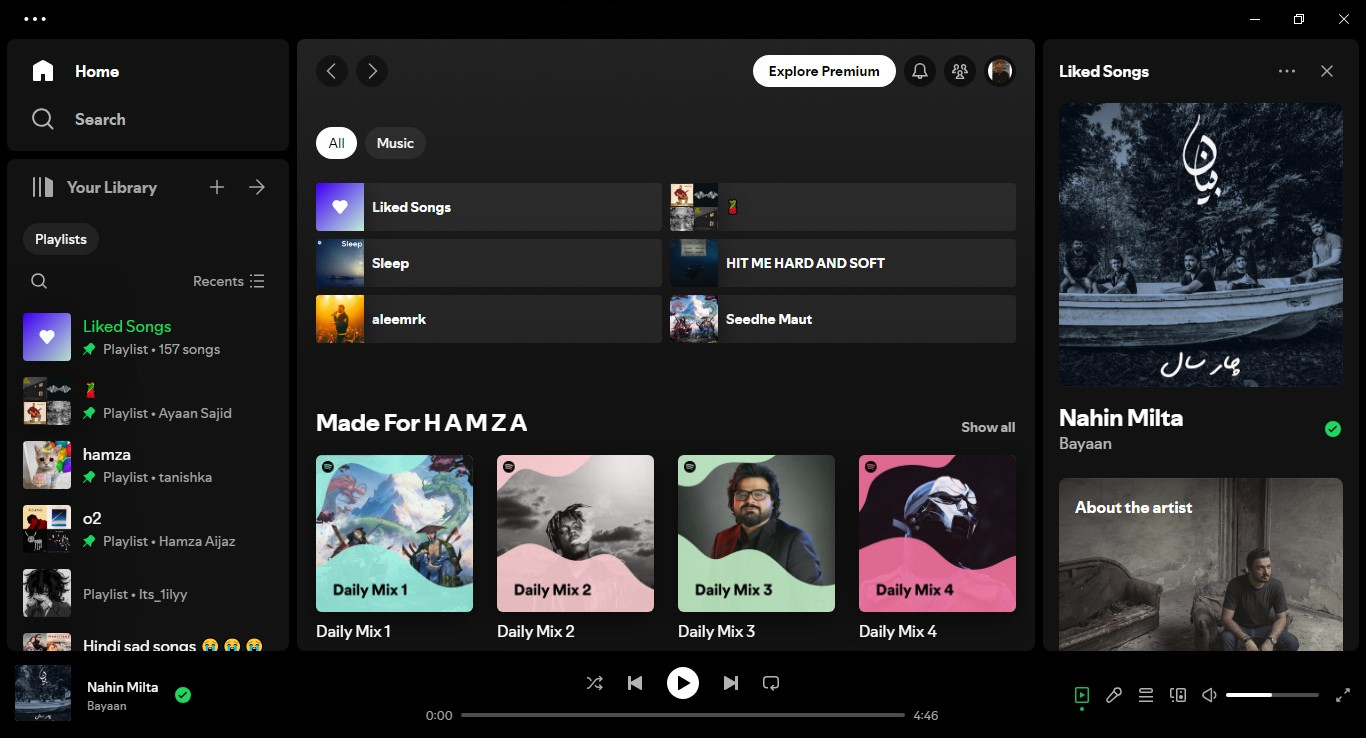
Task: Click the now playing bar album thumbnail
Action: point(43,693)
